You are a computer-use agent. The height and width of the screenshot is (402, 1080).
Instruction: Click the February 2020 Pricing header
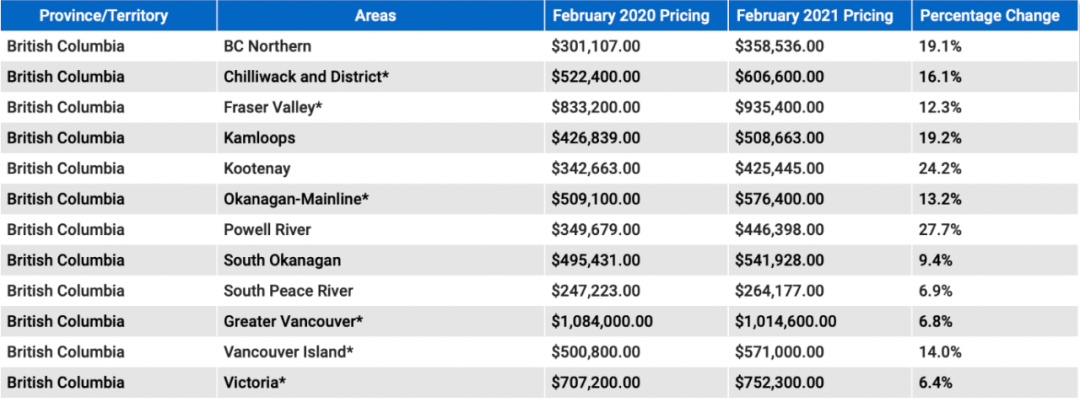tap(636, 16)
